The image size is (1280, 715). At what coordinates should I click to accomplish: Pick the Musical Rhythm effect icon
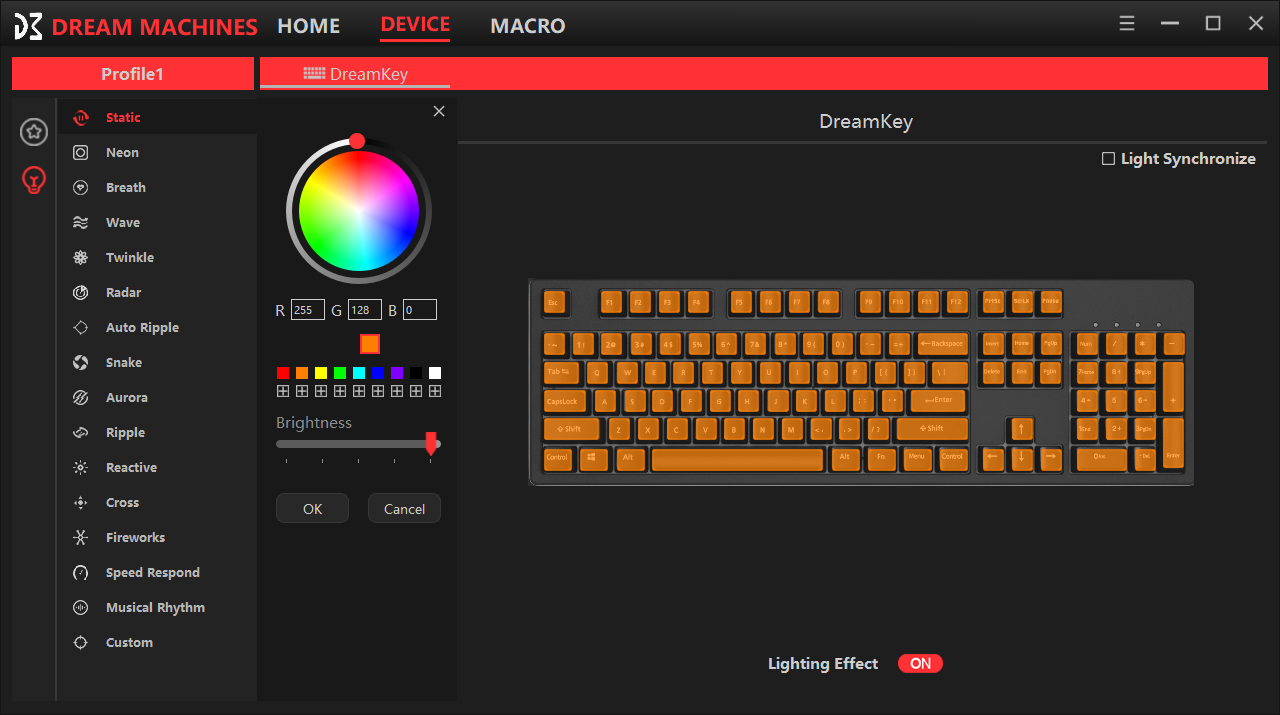(81, 607)
